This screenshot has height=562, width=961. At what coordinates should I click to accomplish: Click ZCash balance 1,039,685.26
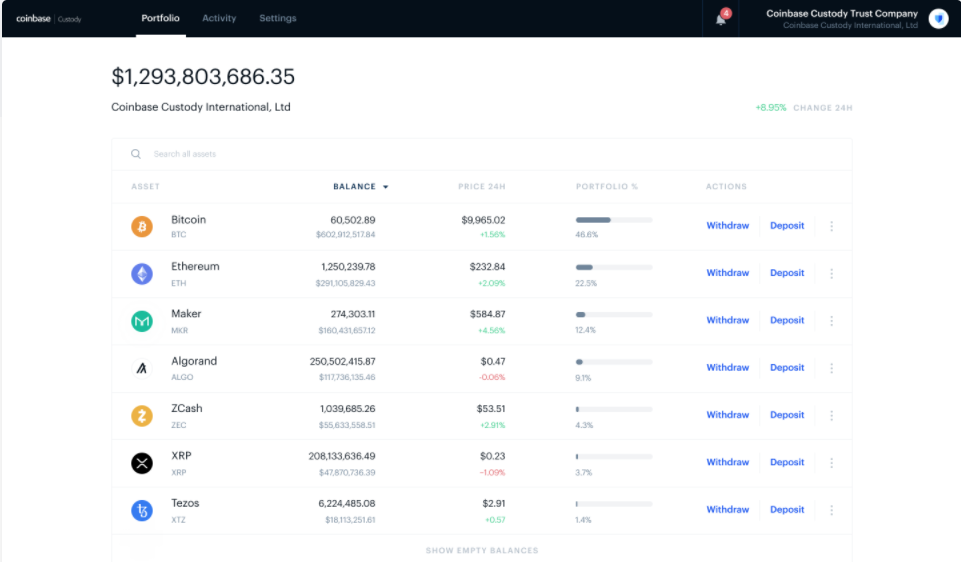[x=348, y=409]
